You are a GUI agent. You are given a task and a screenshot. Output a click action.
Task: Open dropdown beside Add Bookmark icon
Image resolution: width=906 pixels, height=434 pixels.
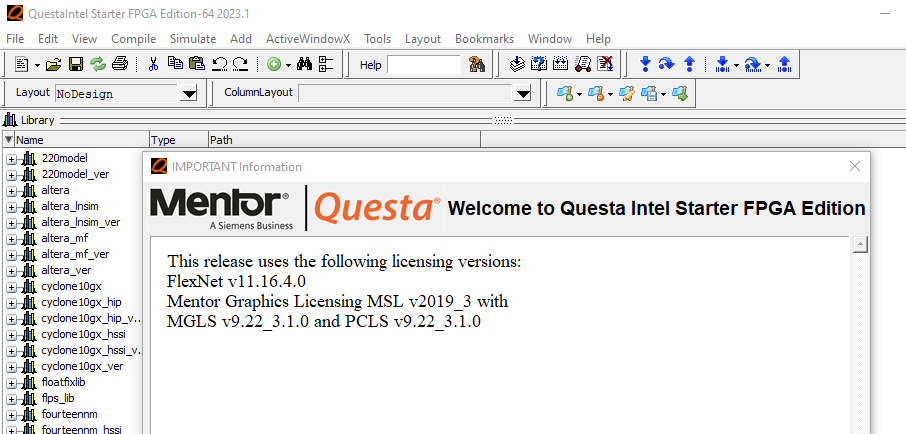(x=579, y=94)
